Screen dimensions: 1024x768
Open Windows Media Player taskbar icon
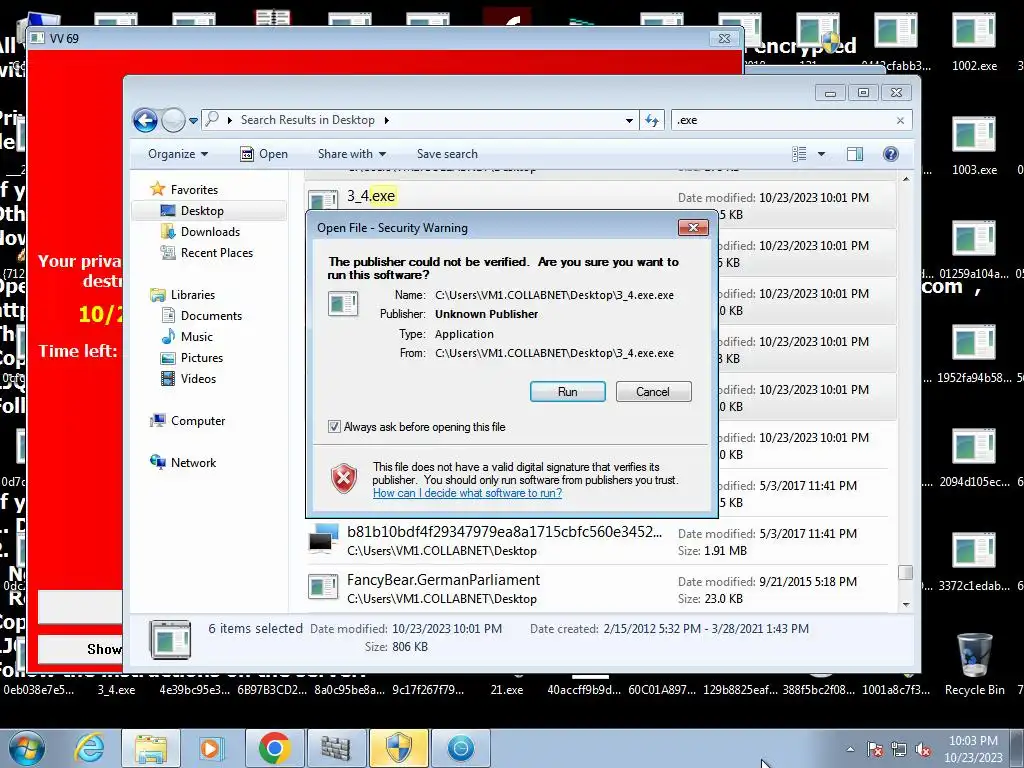pos(212,748)
